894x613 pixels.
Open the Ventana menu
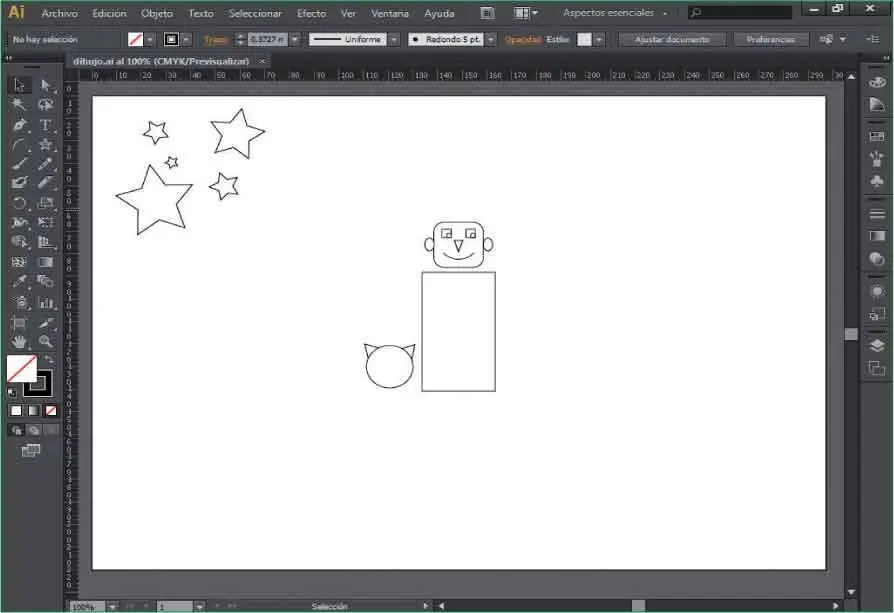pos(390,13)
